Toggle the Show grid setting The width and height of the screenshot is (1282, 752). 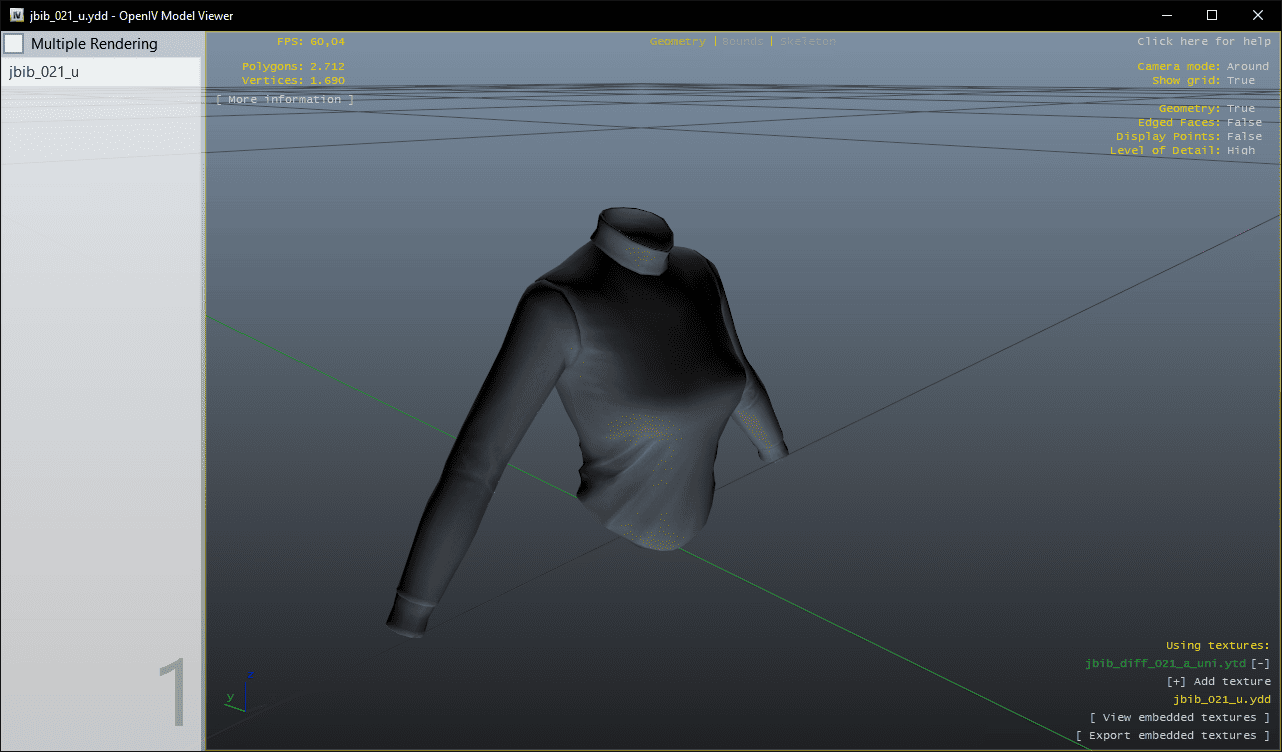[x=1240, y=81]
